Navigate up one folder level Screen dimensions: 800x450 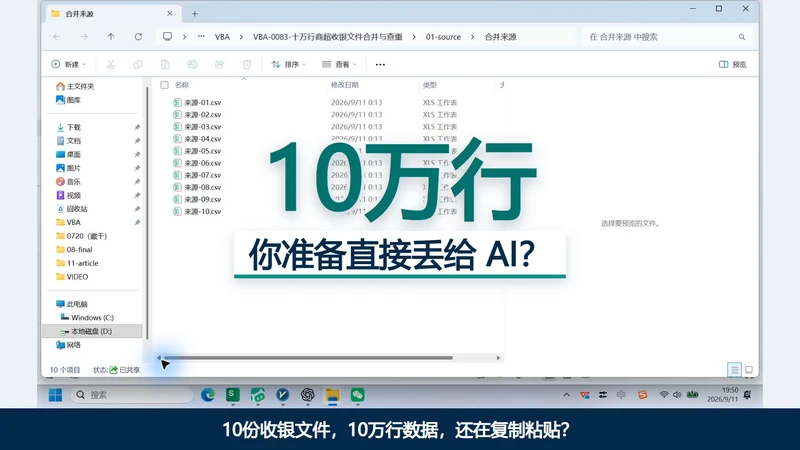[111, 37]
